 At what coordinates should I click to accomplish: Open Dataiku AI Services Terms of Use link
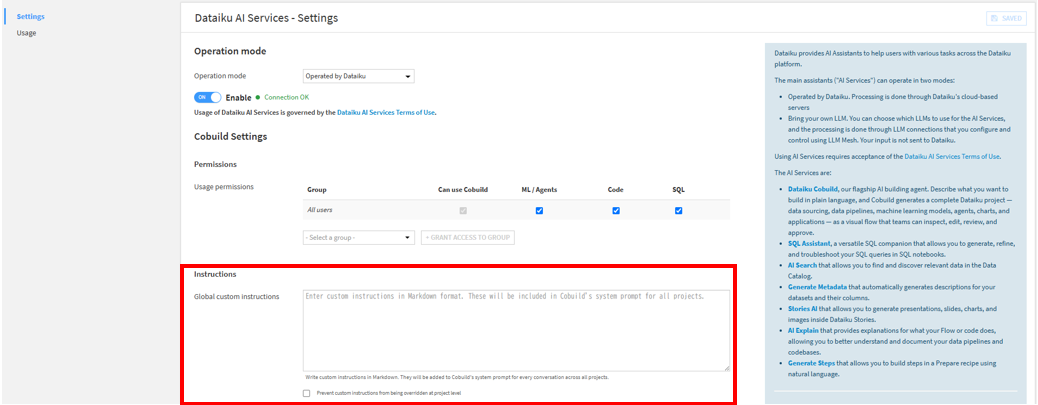[386, 112]
